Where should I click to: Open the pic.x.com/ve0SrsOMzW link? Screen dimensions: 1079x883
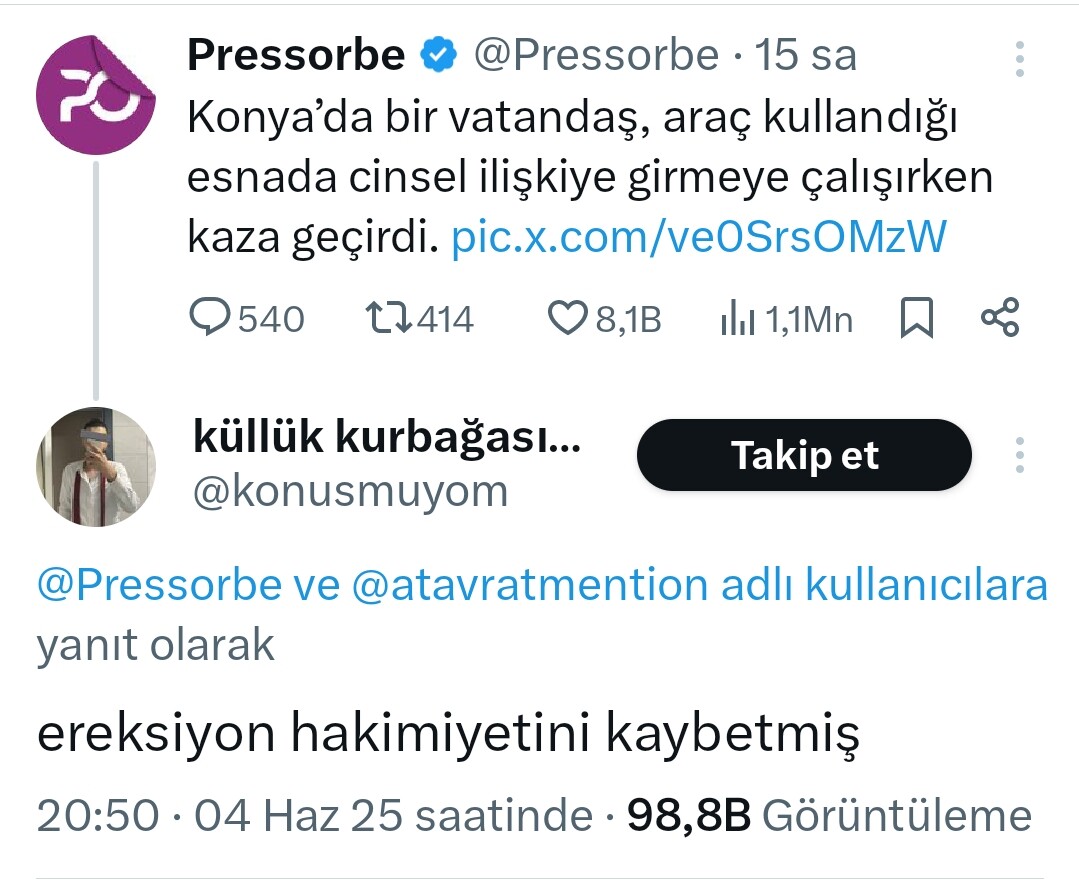coord(699,236)
